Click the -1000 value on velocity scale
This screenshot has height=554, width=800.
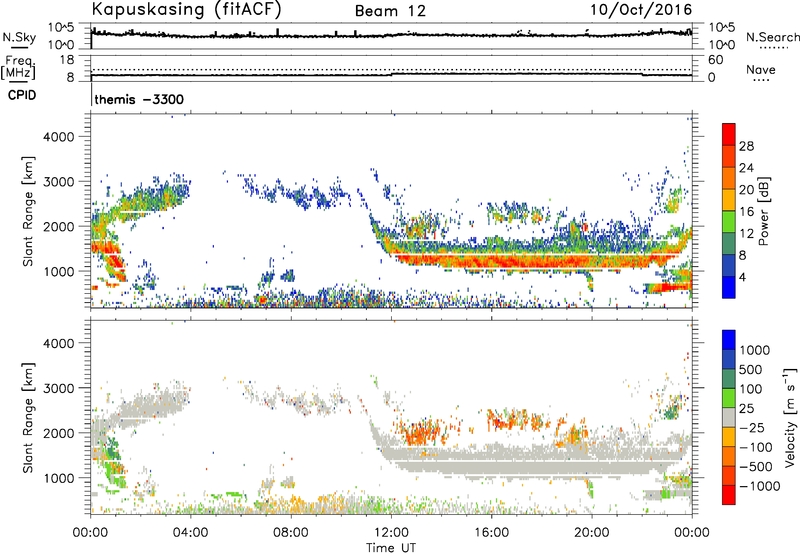(759, 486)
